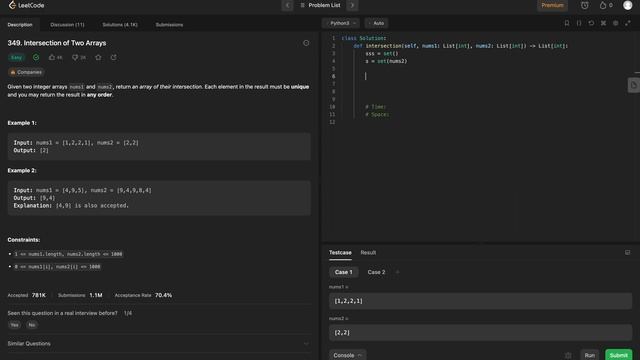Click the Auto setting button
The image size is (640, 360).
(376, 23)
